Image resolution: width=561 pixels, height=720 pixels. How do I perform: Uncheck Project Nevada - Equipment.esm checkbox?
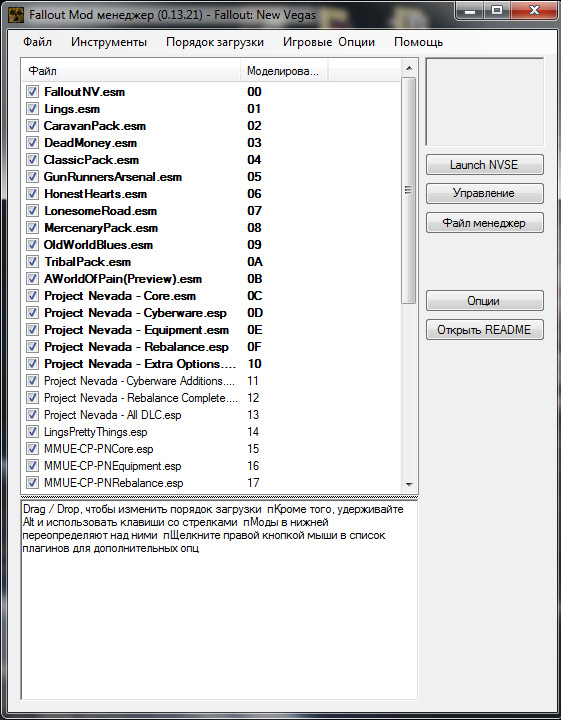click(32, 330)
